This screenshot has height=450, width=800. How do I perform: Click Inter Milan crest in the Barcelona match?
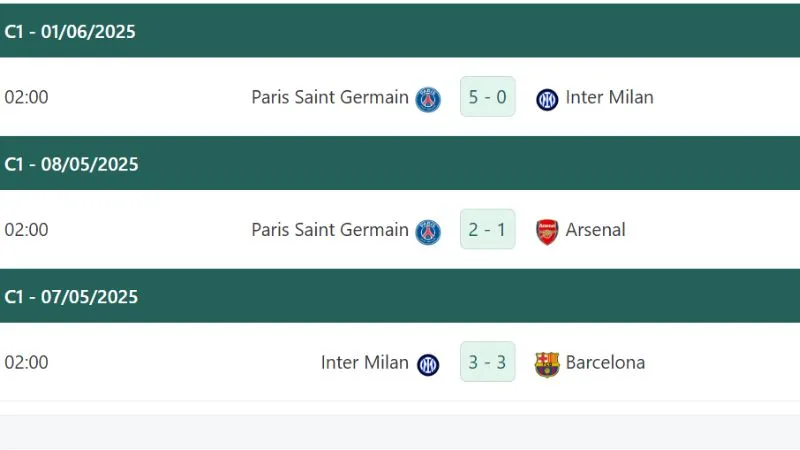pyautogui.click(x=428, y=365)
